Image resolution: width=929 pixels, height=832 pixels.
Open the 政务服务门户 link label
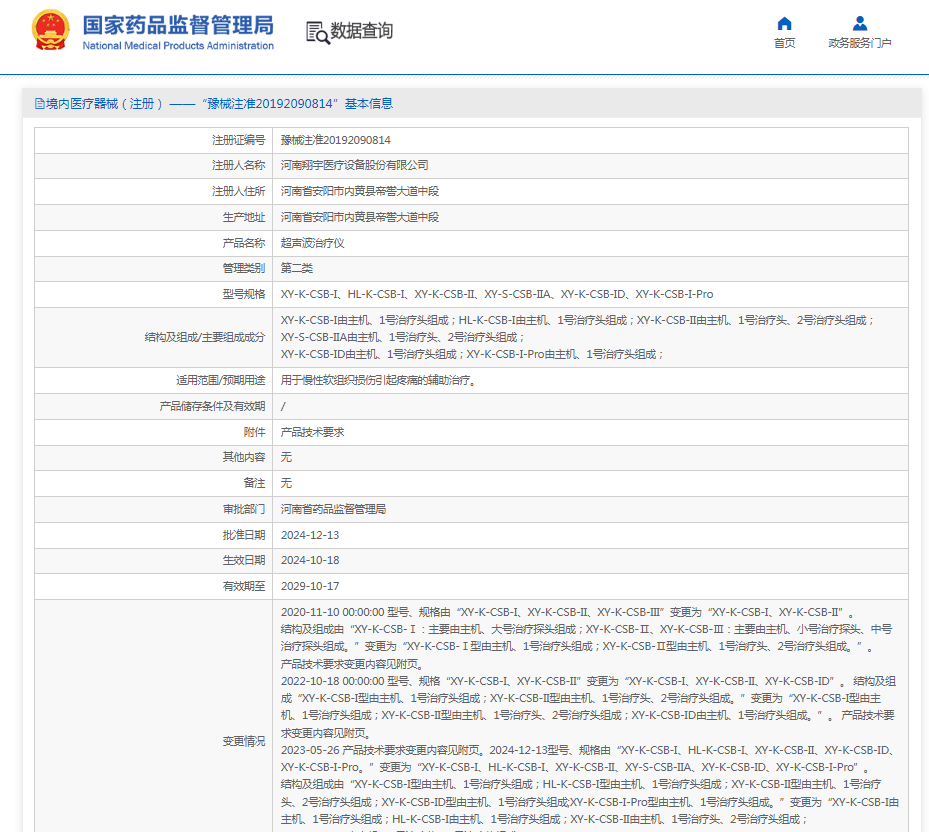pyautogui.click(x=860, y=43)
